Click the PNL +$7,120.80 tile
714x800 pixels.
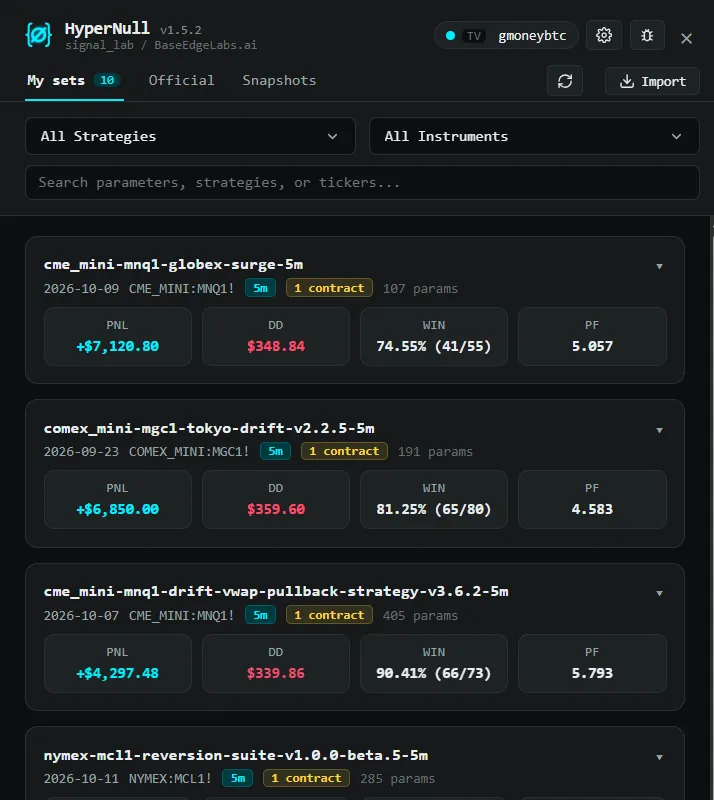(118, 336)
